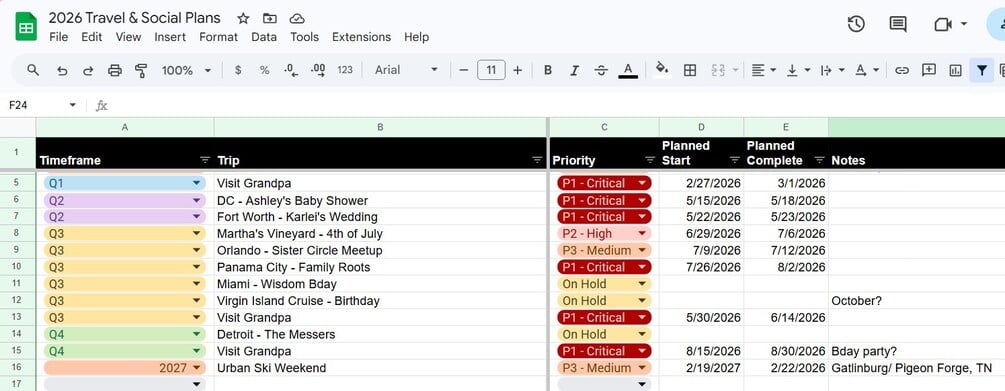
Task: Toggle bold formatting
Action: pyautogui.click(x=548, y=70)
